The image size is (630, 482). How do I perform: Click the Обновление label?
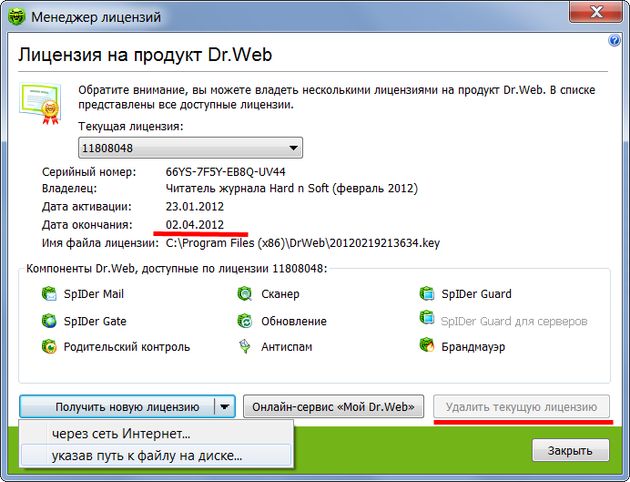pos(294,321)
